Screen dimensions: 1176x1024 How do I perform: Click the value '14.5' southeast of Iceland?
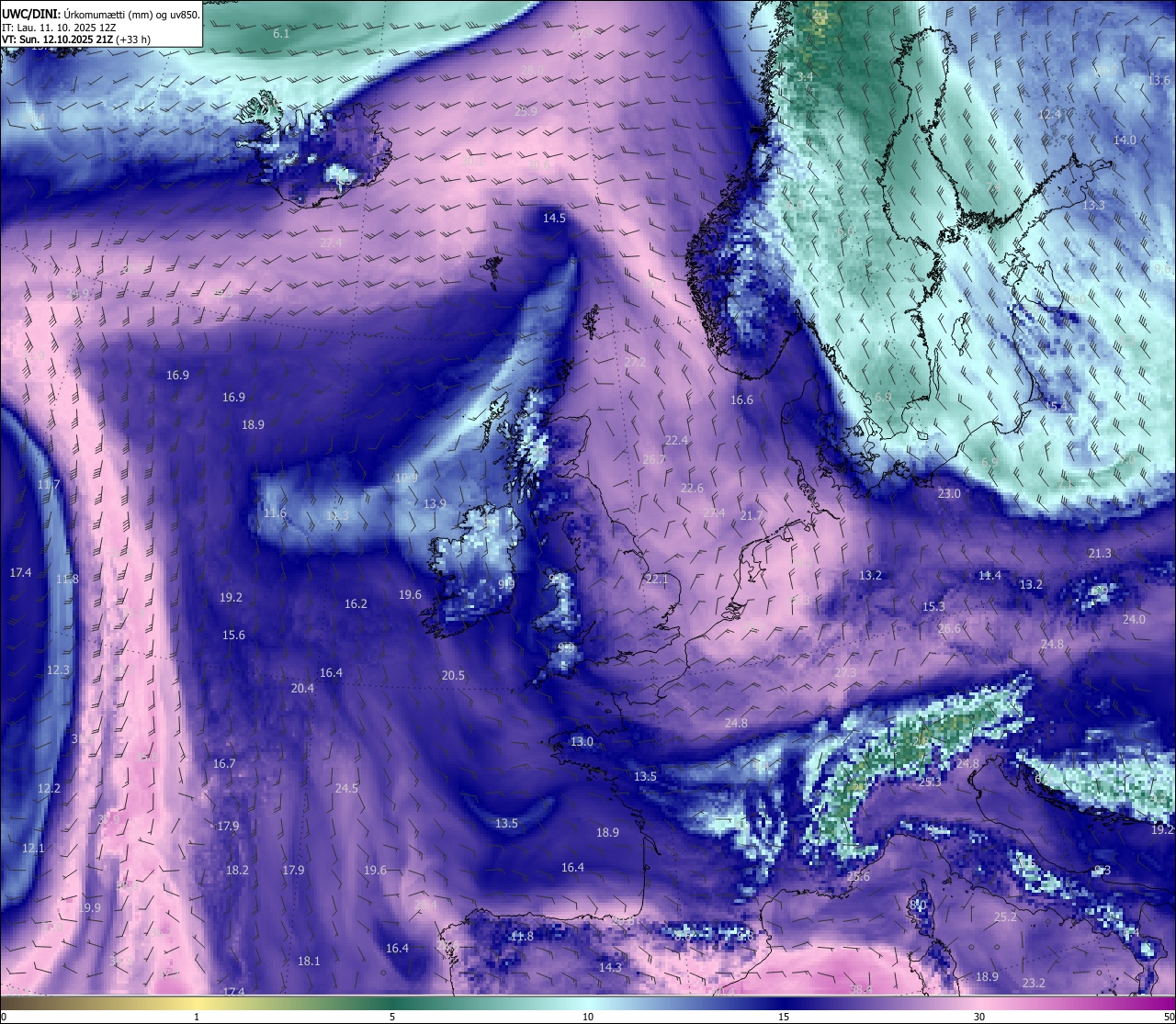point(554,218)
